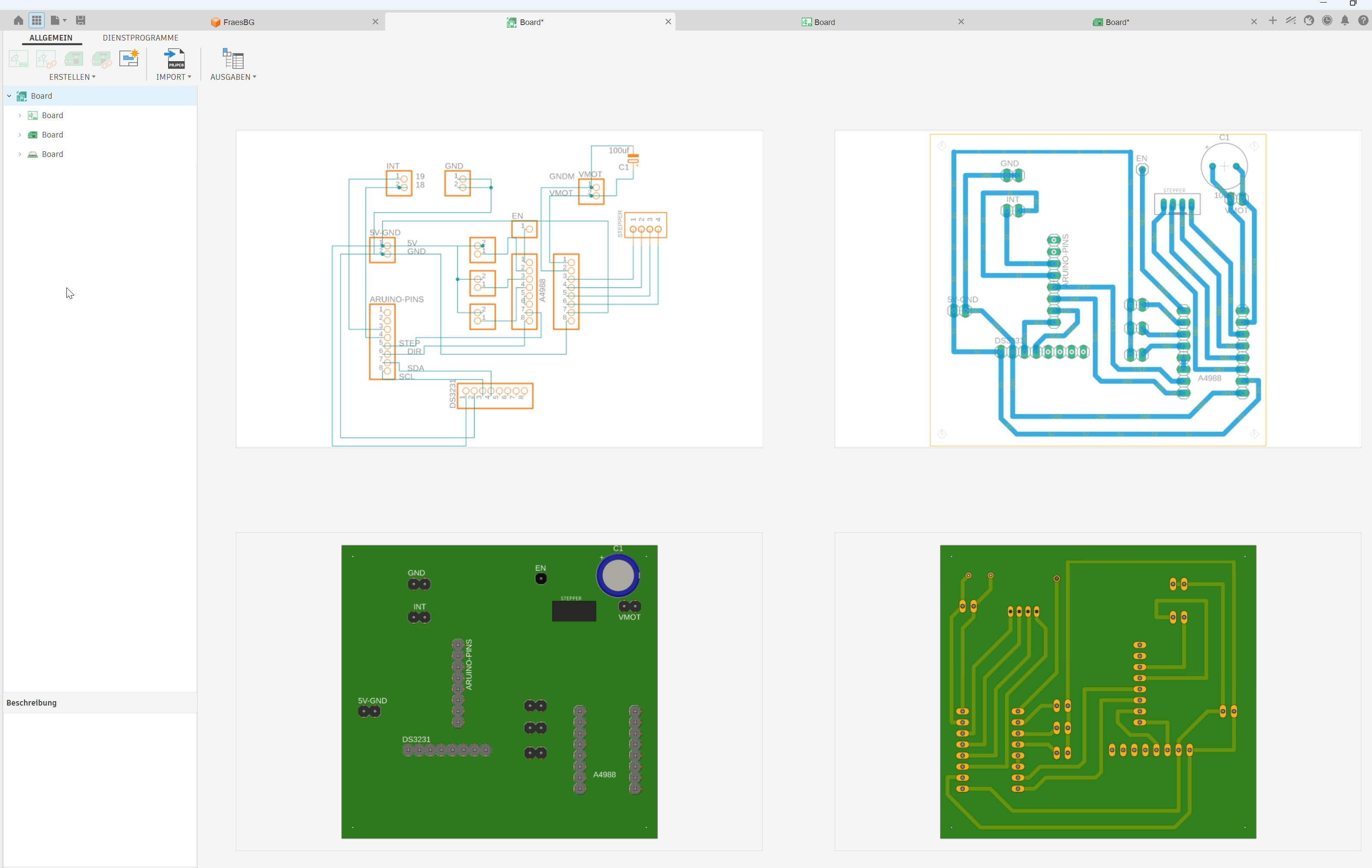1372x868 pixels.
Task: Restore down the application window
Action: tap(1353, 3)
